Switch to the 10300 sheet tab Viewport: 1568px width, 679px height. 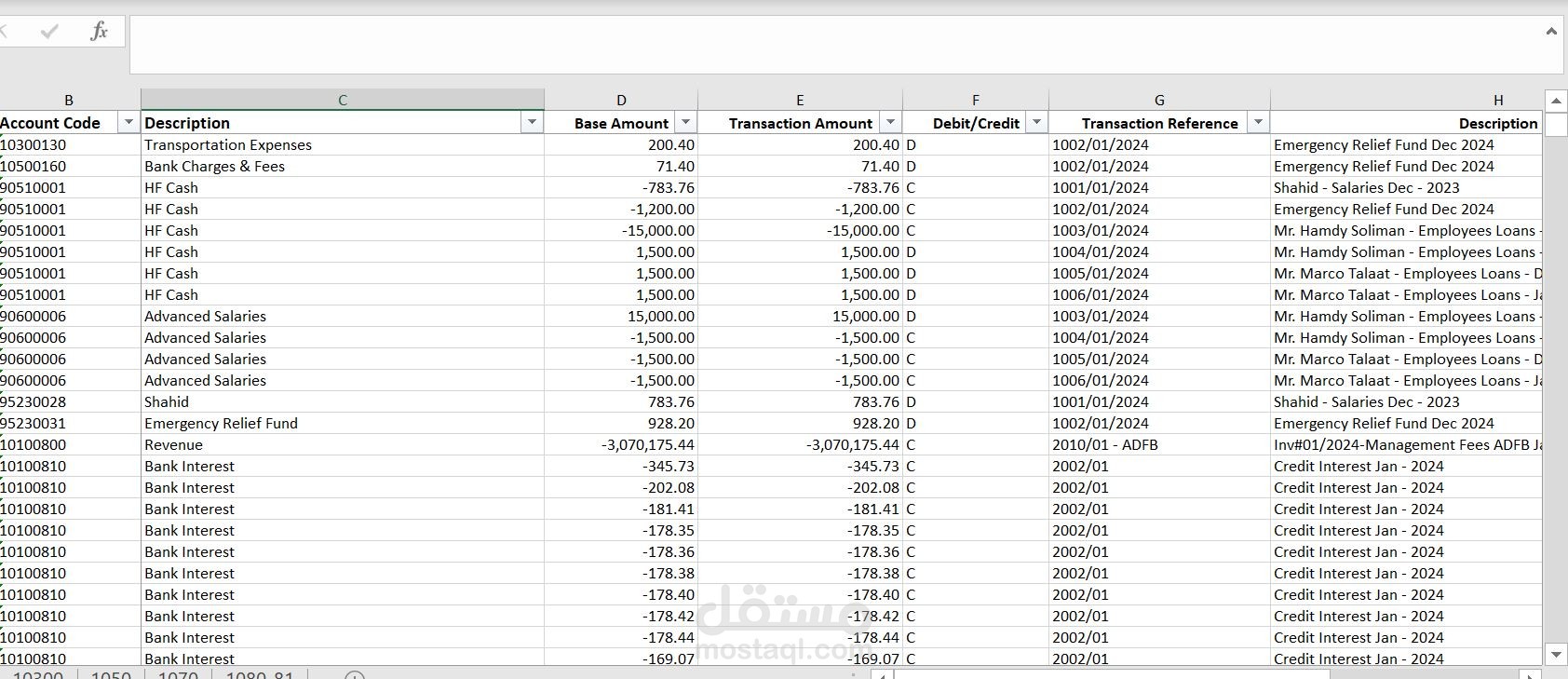pyautogui.click(x=38, y=674)
